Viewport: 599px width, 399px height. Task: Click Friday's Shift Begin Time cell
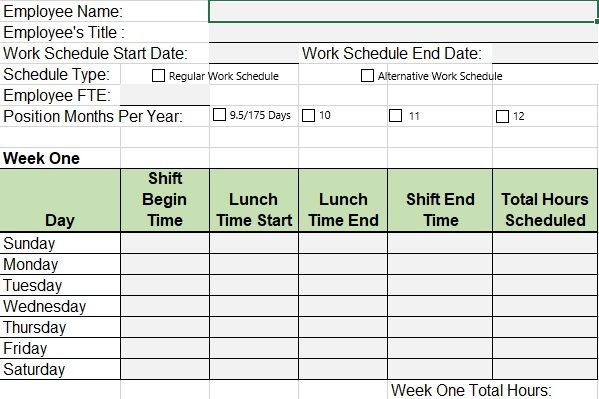pyautogui.click(x=165, y=348)
